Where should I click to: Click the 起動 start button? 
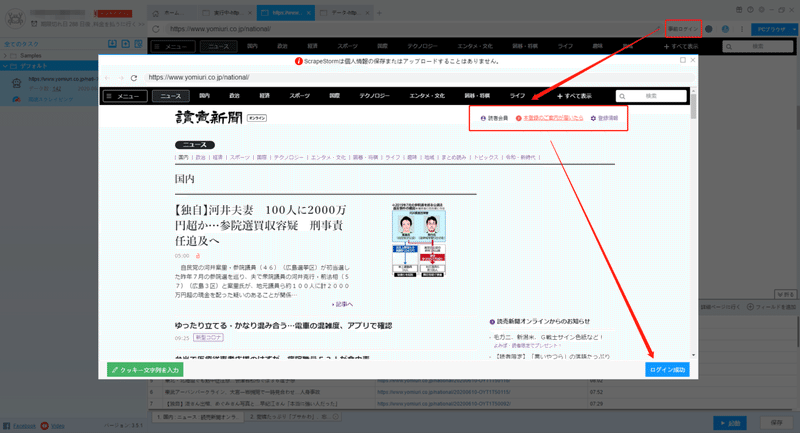click(x=730, y=423)
